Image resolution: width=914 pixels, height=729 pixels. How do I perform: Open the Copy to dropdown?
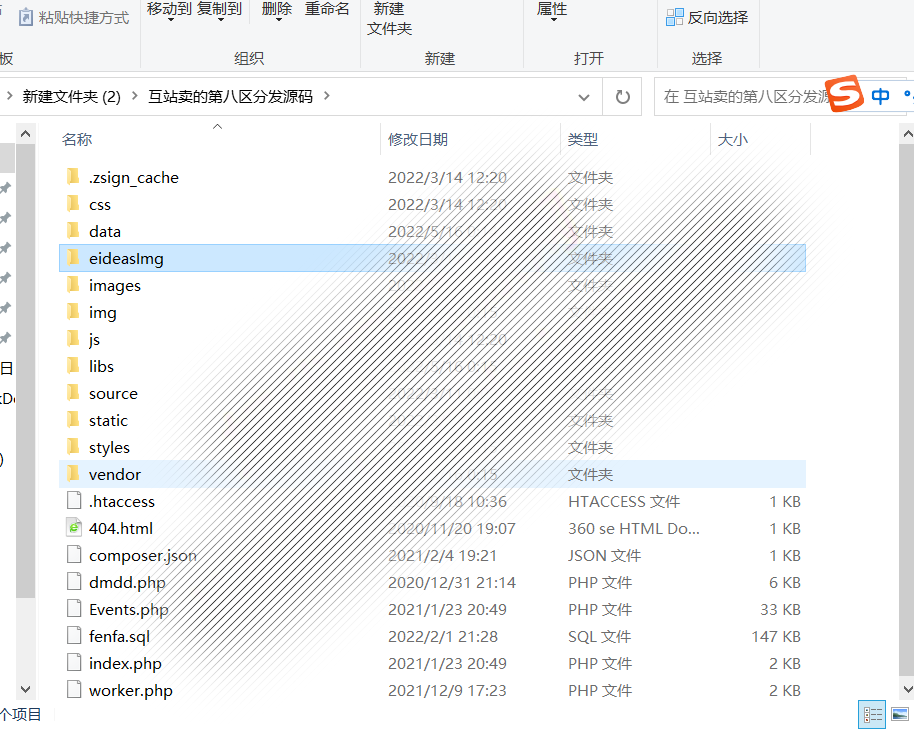click(220, 12)
